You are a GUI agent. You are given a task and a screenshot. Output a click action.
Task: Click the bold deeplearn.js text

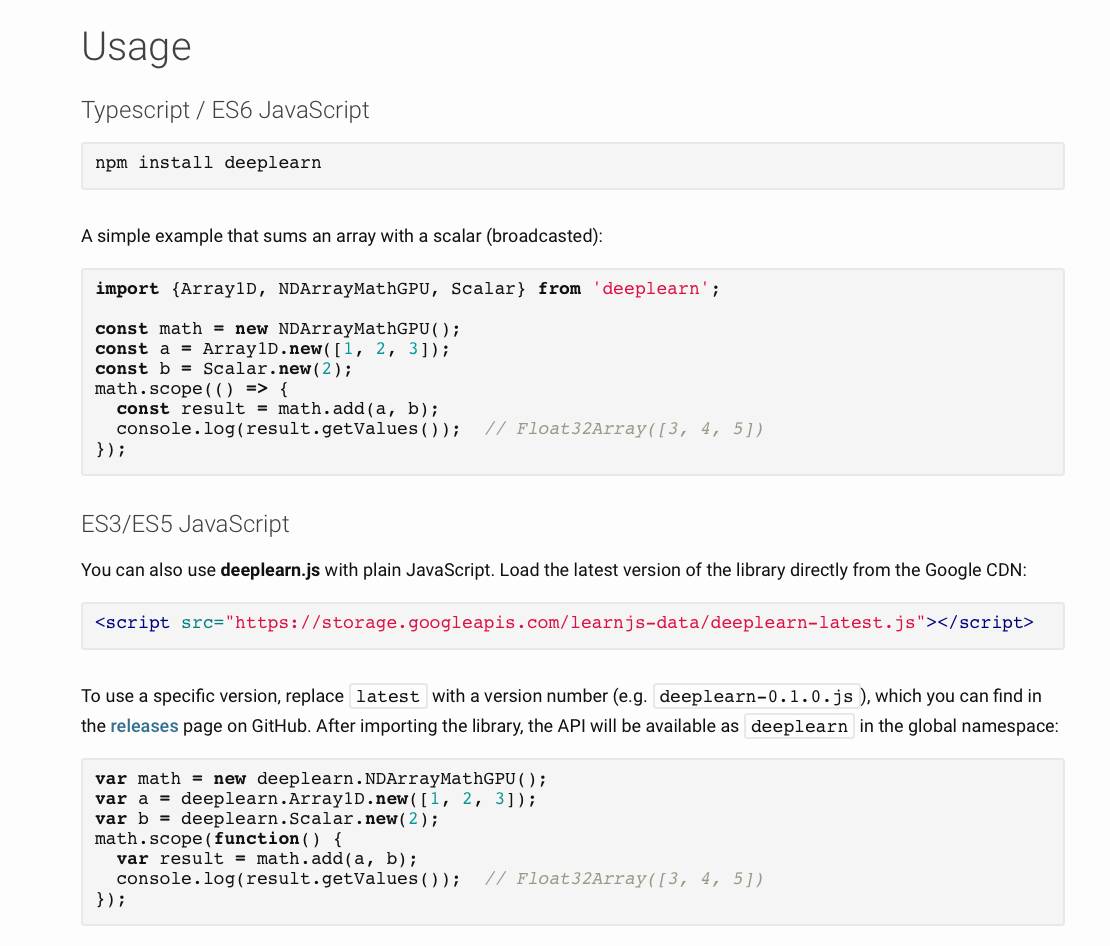[270, 570]
